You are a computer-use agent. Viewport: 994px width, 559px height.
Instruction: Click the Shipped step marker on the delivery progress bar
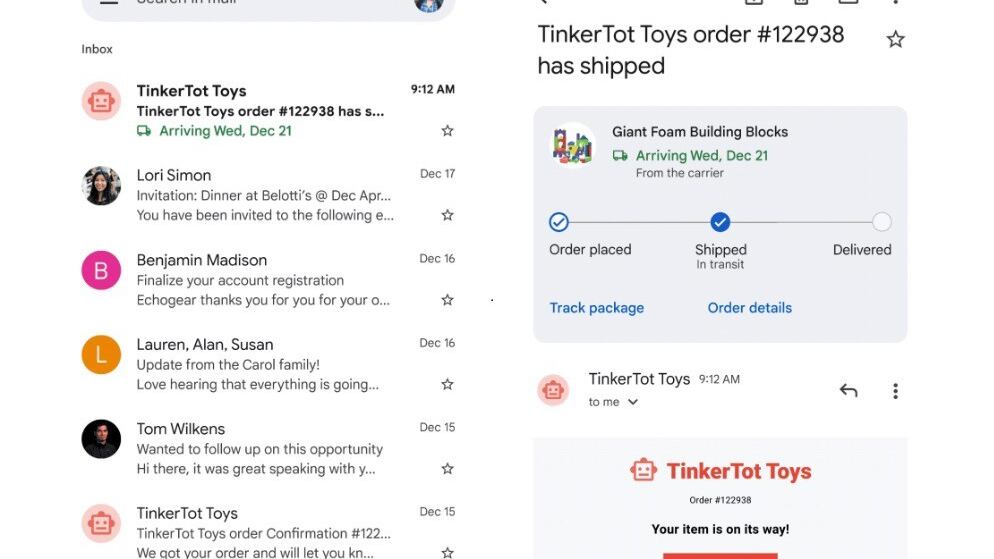coord(720,222)
